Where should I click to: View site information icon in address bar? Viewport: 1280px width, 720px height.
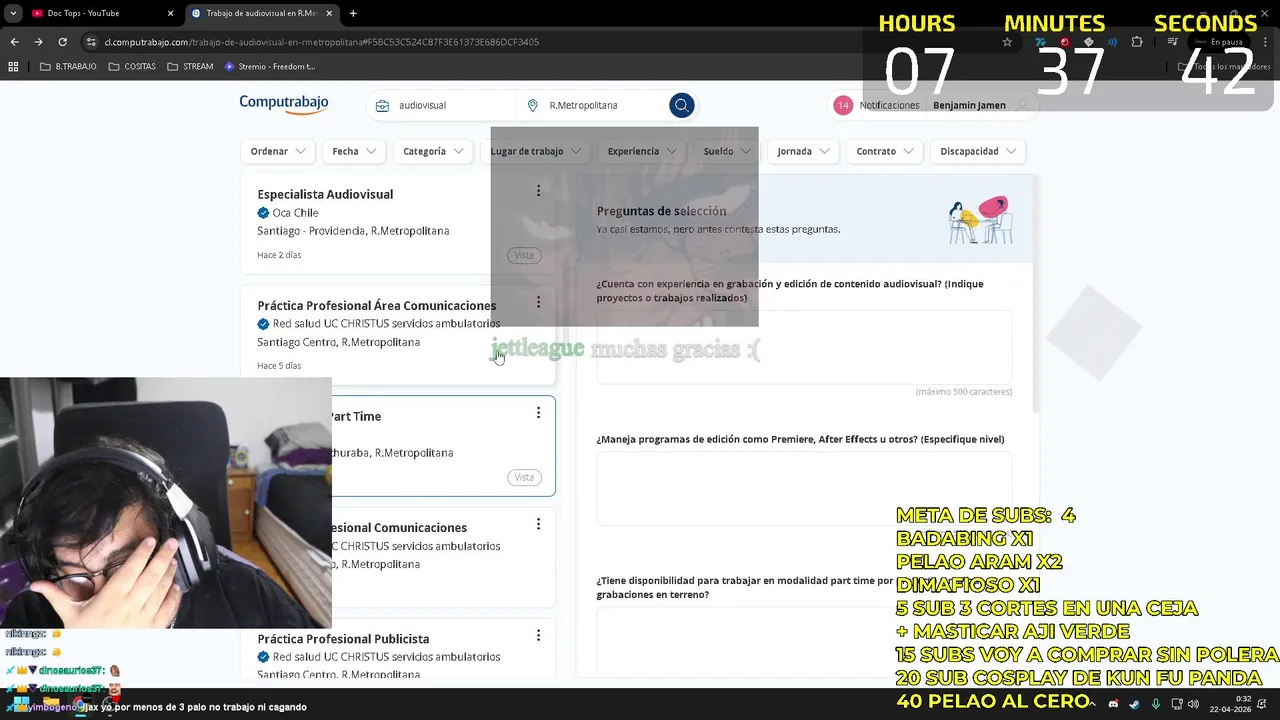click(91, 42)
